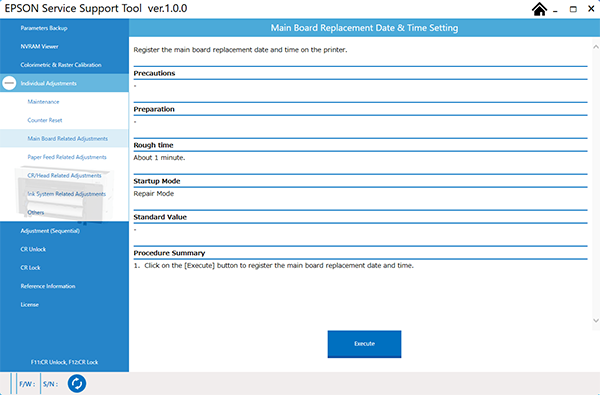Screen dimensions: 600x395
Task: Open Ink System Related Adjustments
Action: (x=64, y=194)
